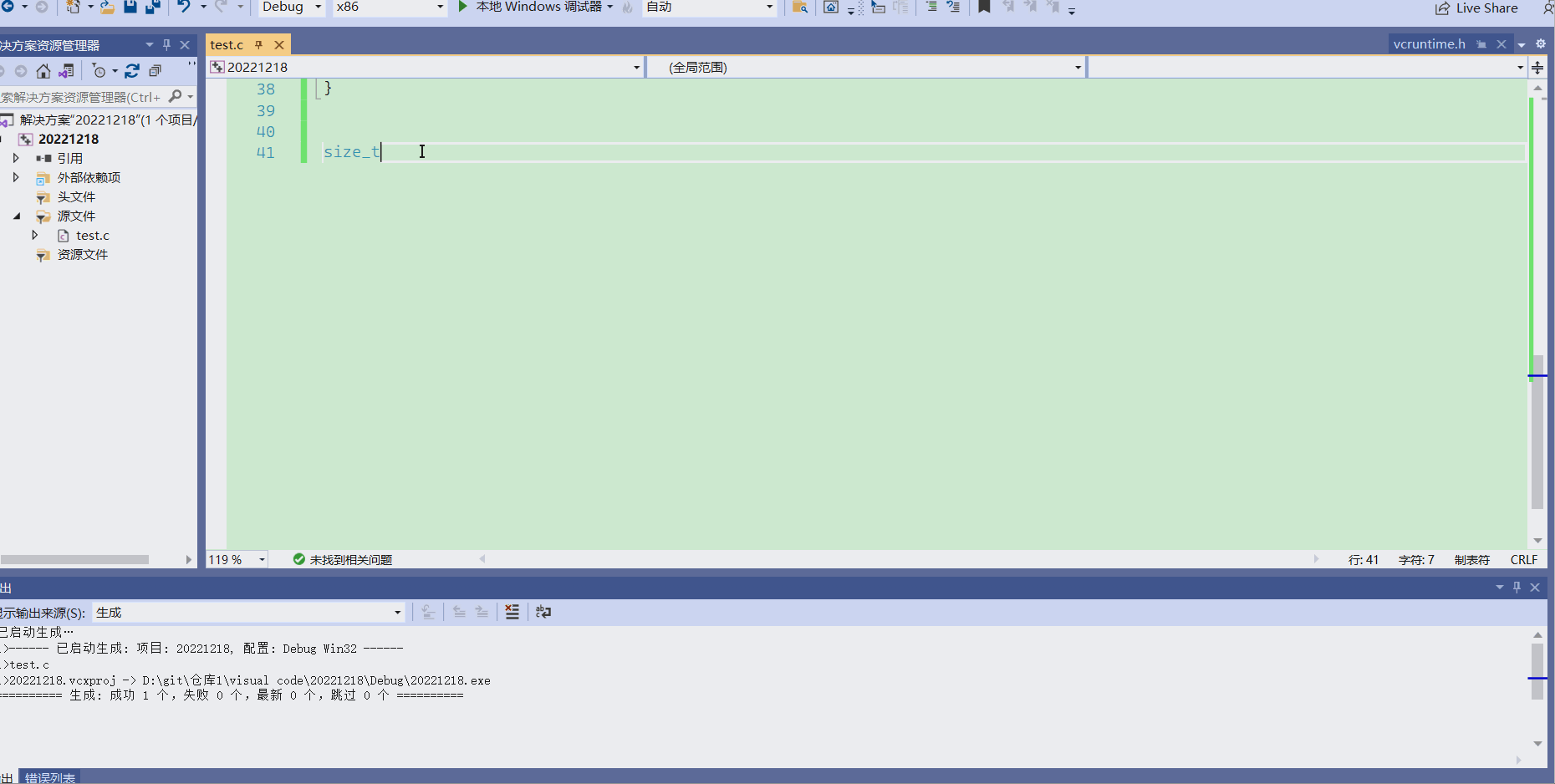Open the 119 % zoom level dropdown
Image resolution: width=1555 pixels, height=784 pixels.
coord(237,560)
